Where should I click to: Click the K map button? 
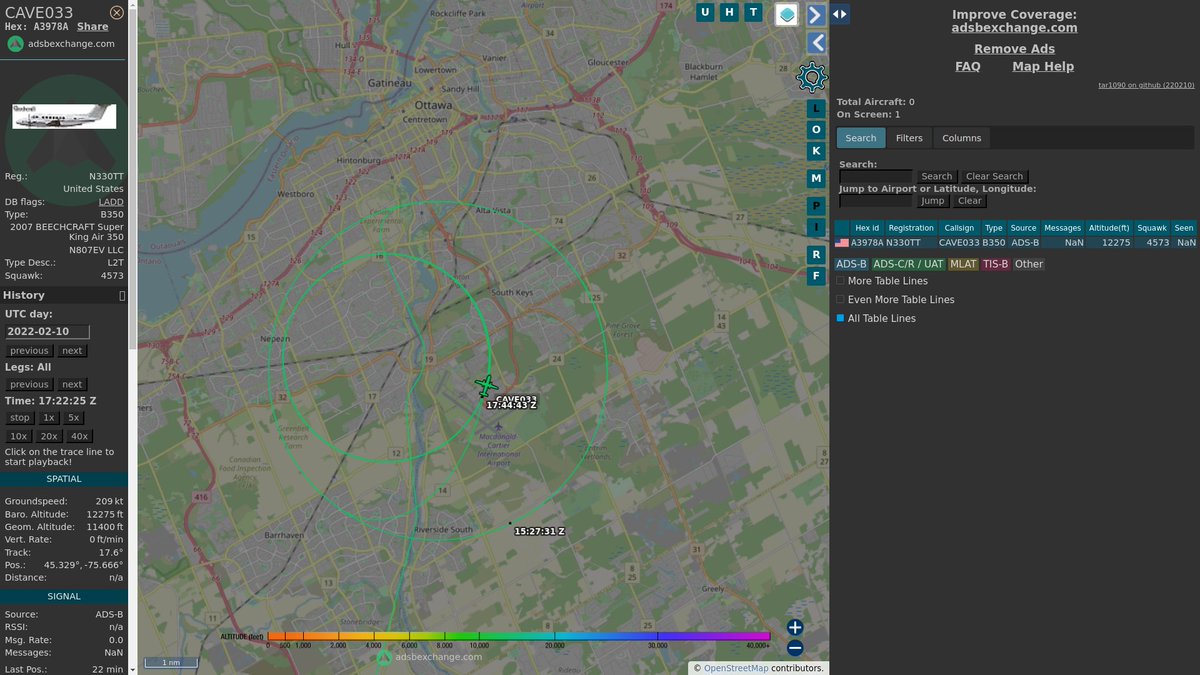click(816, 151)
